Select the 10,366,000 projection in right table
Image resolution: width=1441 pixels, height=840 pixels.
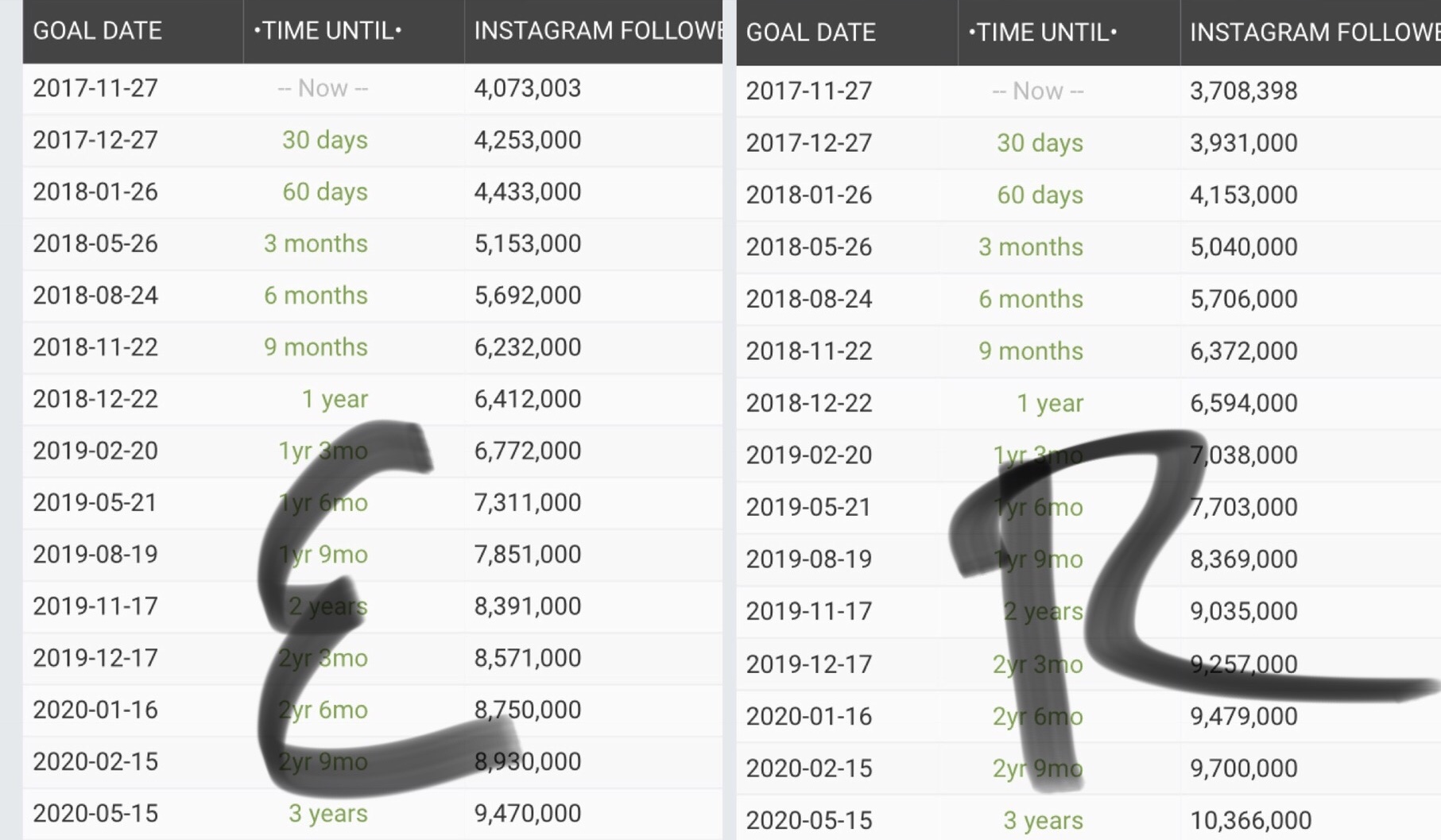coord(1250,820)
